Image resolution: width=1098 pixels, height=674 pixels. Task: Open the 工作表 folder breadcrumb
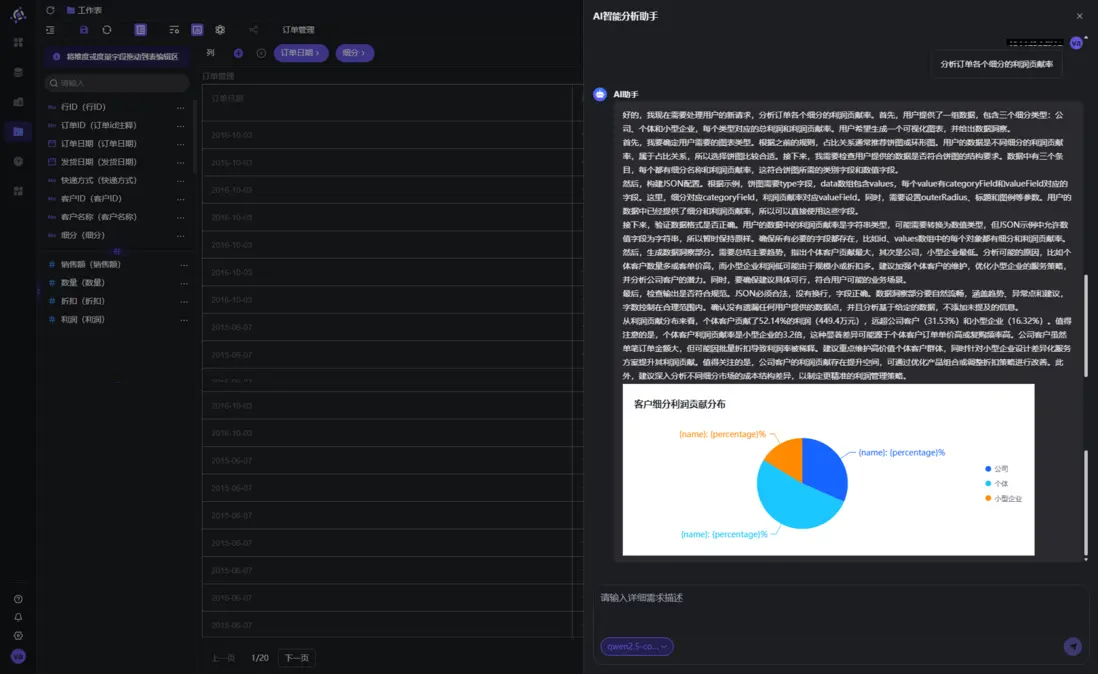(x=84, y=10)
